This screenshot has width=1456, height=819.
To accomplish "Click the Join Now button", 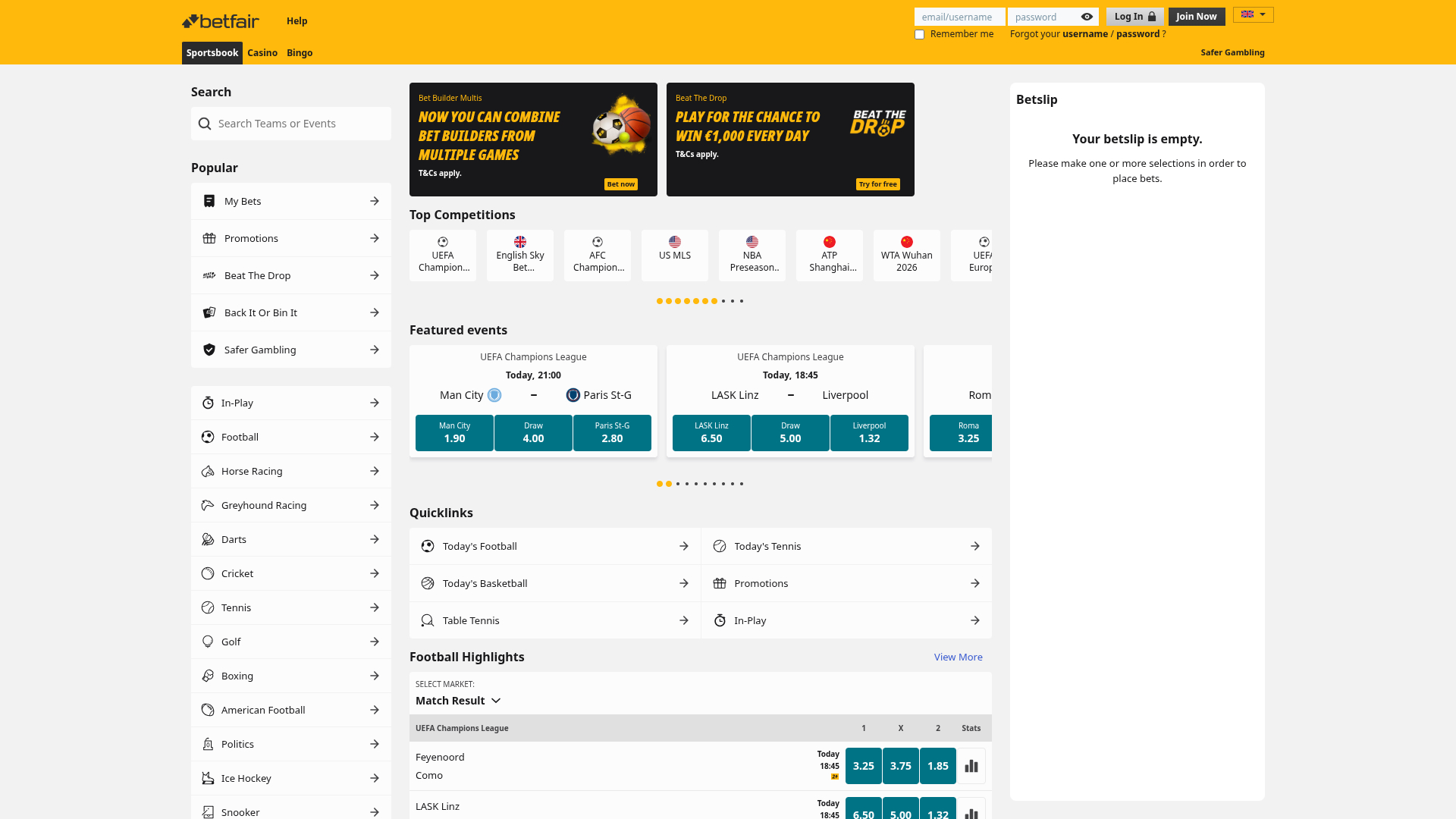I will [1197, 17].
